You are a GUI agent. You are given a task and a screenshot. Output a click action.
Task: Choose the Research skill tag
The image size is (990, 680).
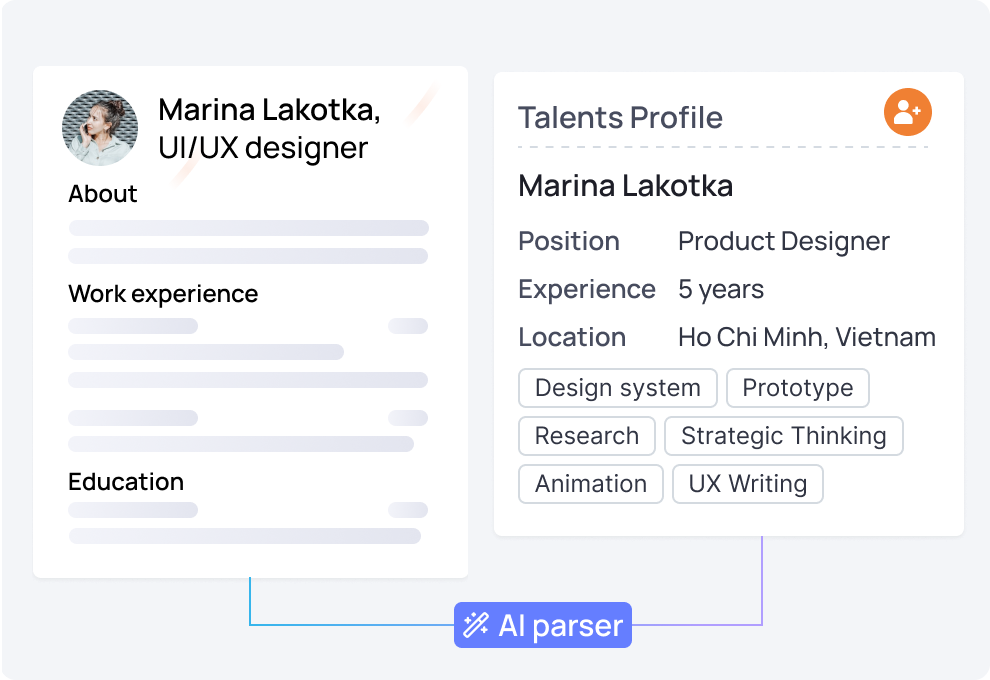point(587,436)
